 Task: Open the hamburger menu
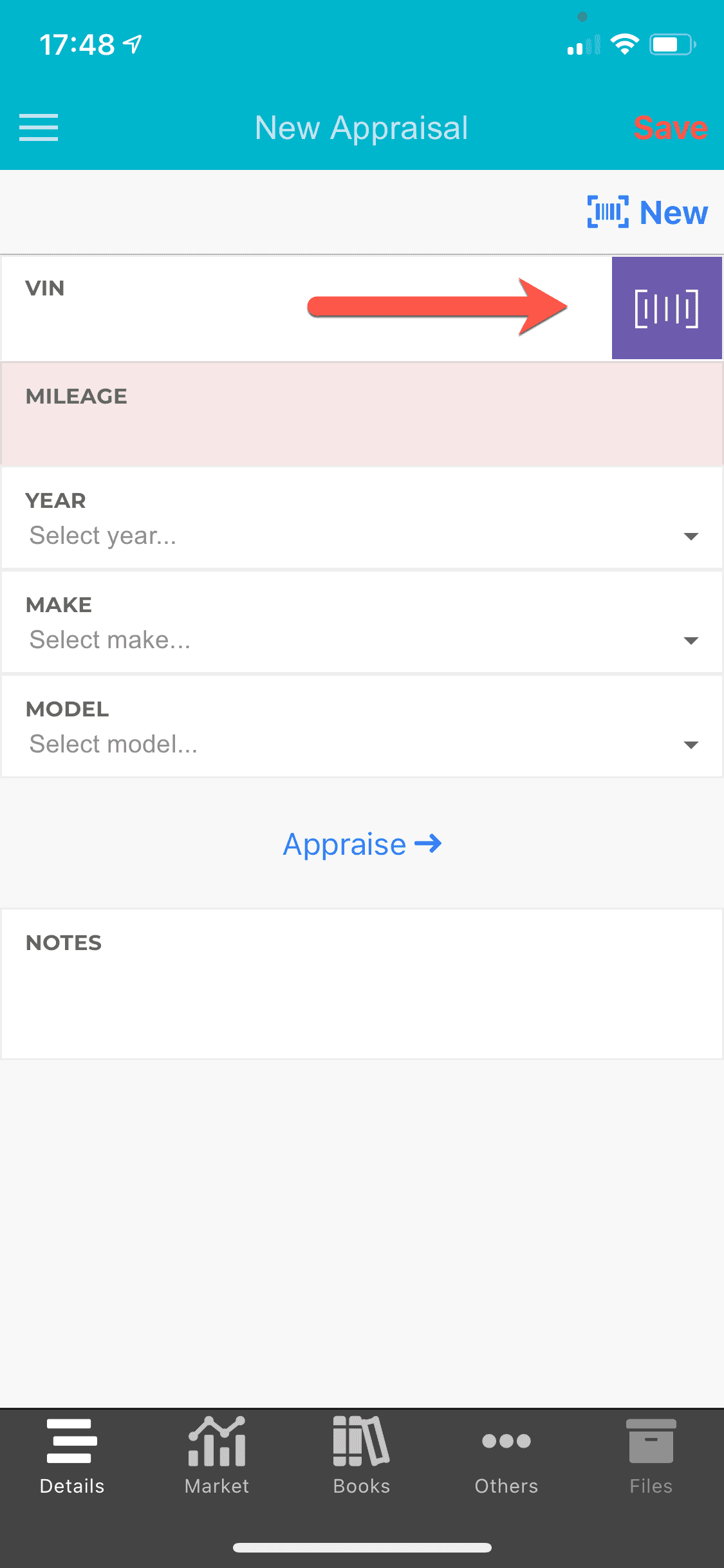(39, 127)
